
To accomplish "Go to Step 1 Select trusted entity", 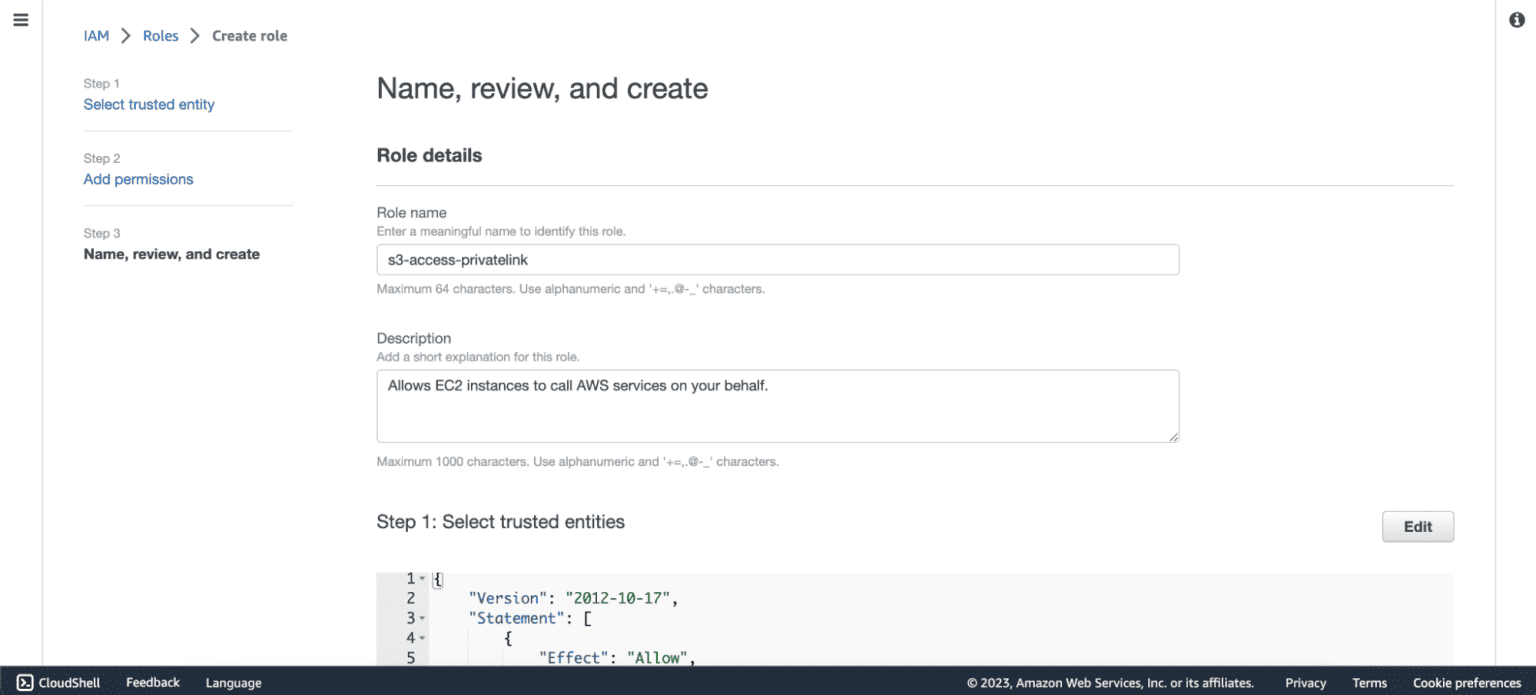I will [x=149, y=104].
